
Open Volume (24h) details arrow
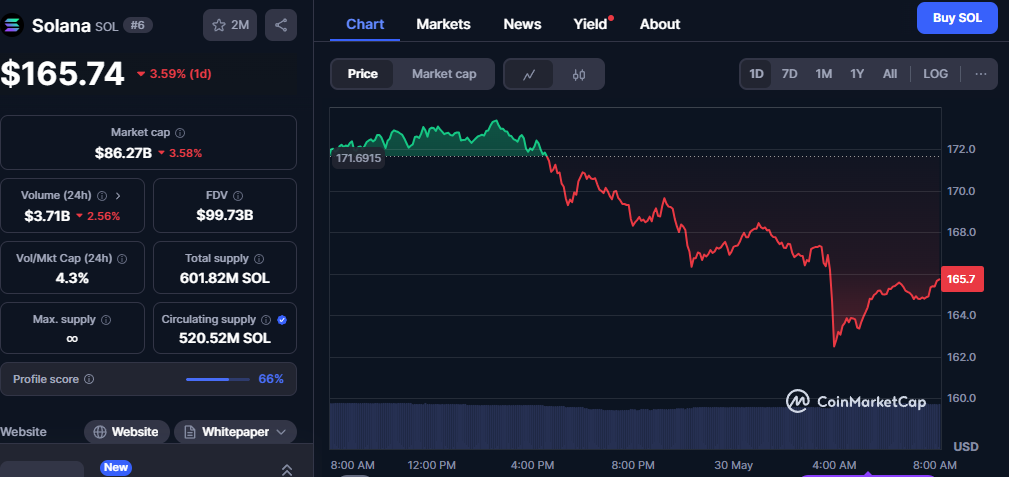(x=118, y=195)
